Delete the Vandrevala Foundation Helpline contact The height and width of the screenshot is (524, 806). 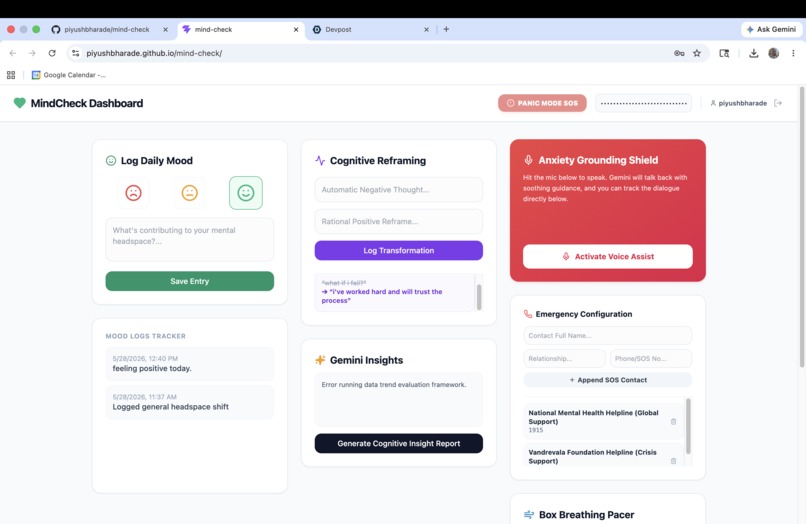(x=673, y=461)
